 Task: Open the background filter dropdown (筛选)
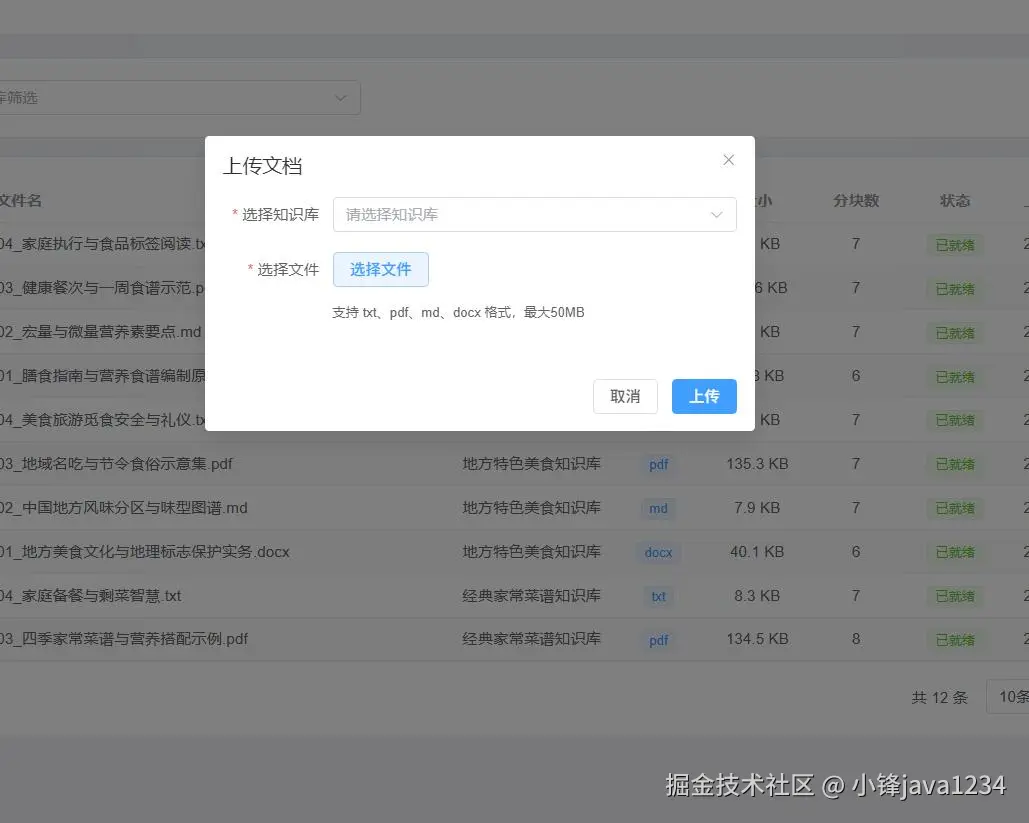(x=178, y=98)
